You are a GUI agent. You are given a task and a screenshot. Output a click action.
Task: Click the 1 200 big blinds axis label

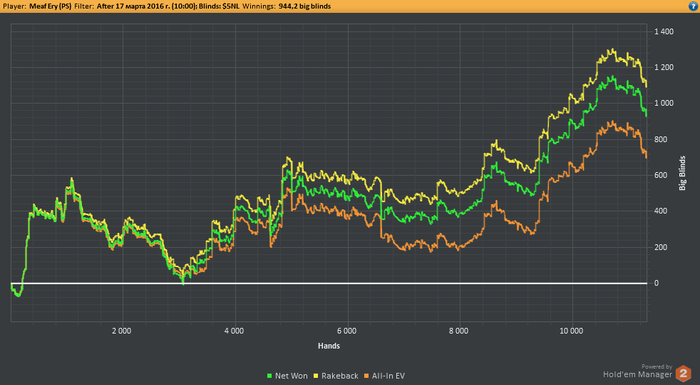pyautogui.click(x=664, y=67)
